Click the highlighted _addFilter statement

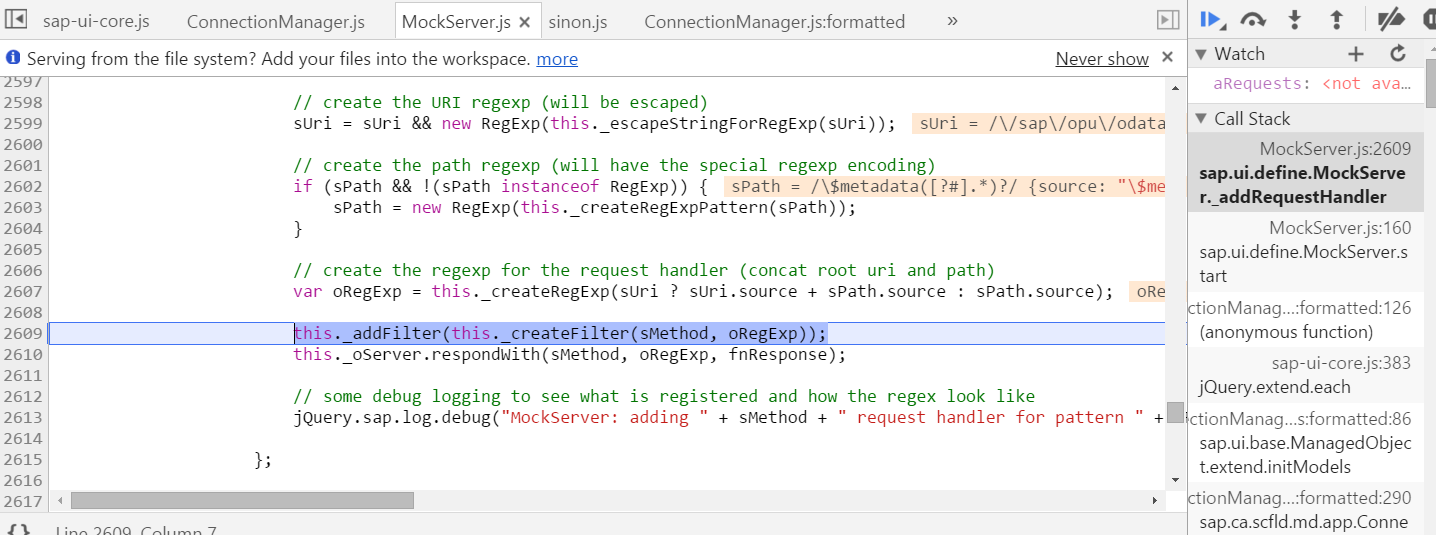561,334
